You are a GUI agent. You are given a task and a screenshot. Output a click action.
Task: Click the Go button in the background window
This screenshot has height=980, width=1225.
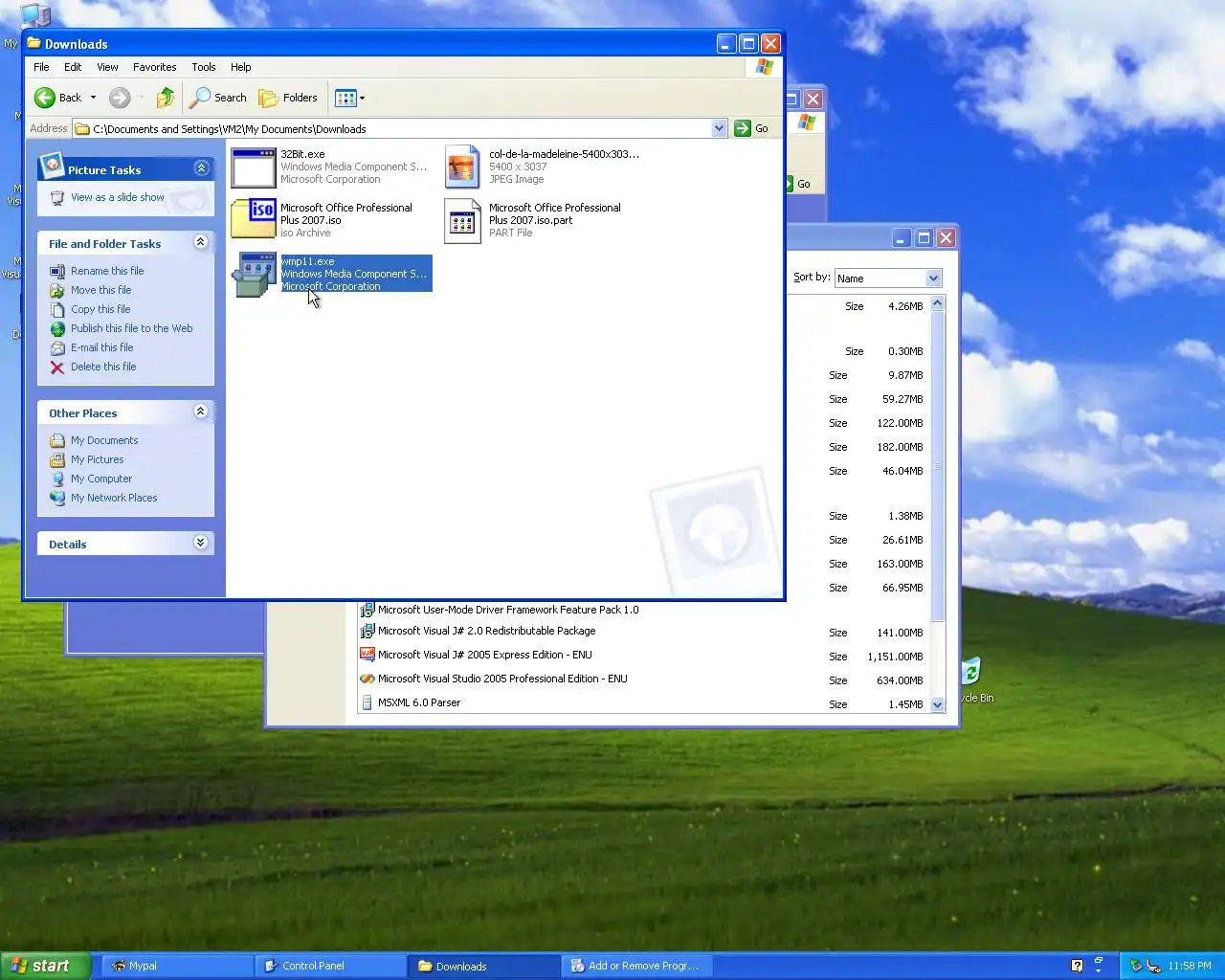[800, 184]
